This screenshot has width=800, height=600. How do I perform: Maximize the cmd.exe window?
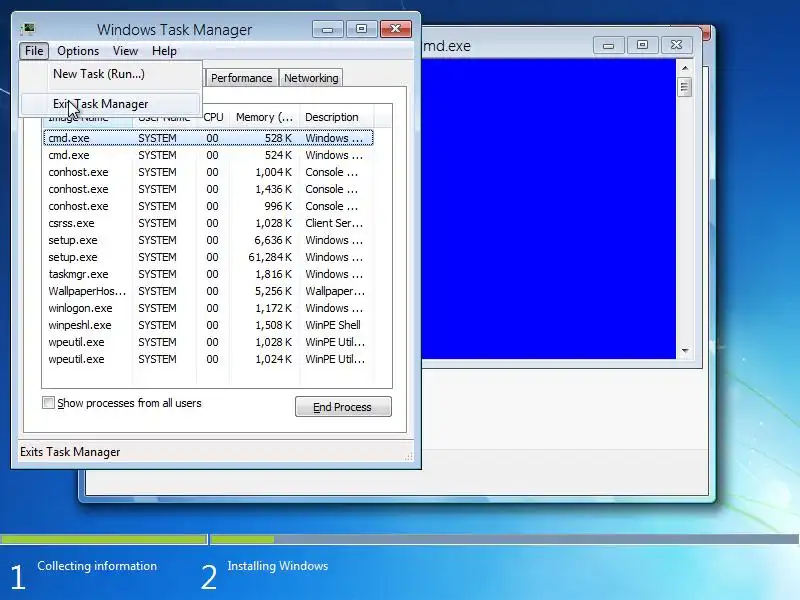pyautogui.click(x=642, y=45)
